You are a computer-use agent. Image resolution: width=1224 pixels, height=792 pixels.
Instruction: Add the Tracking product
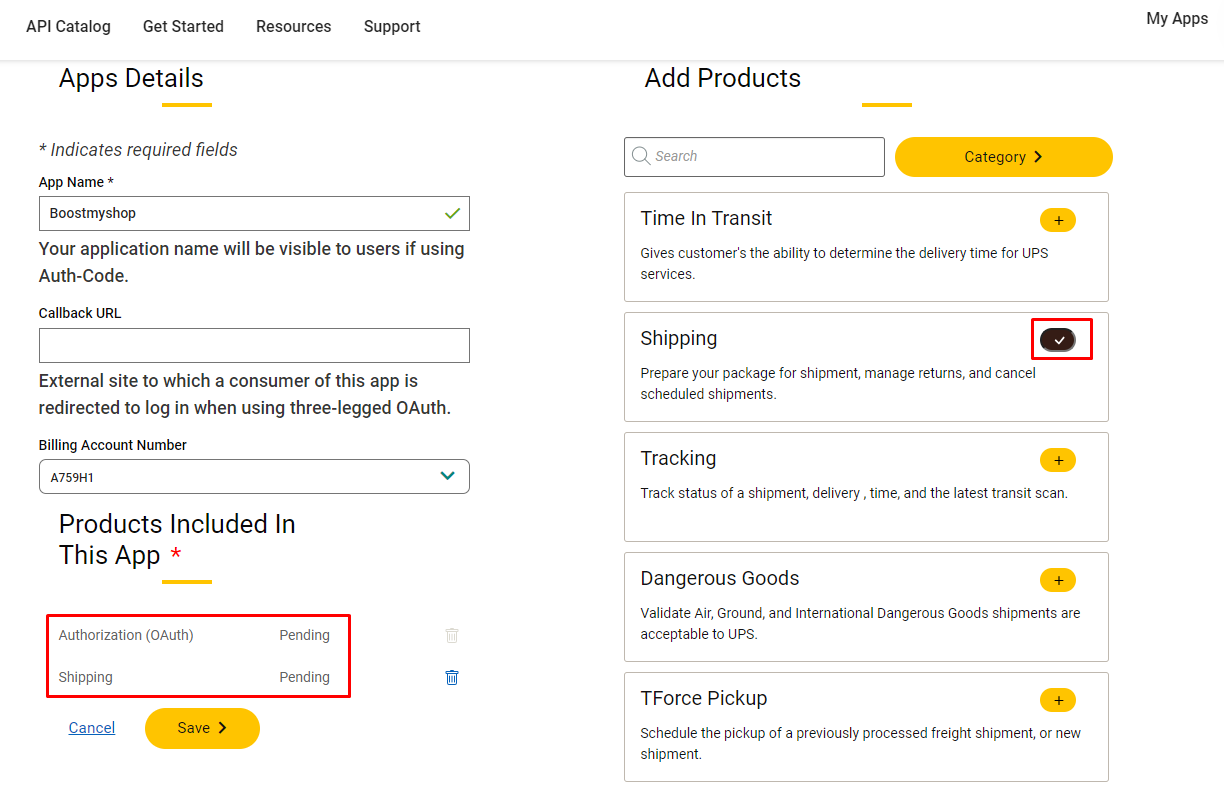1058,460
